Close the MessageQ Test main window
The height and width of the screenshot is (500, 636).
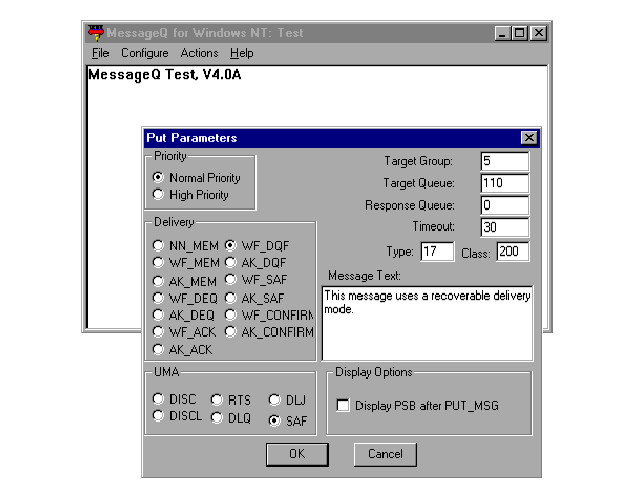coord(539,33)
